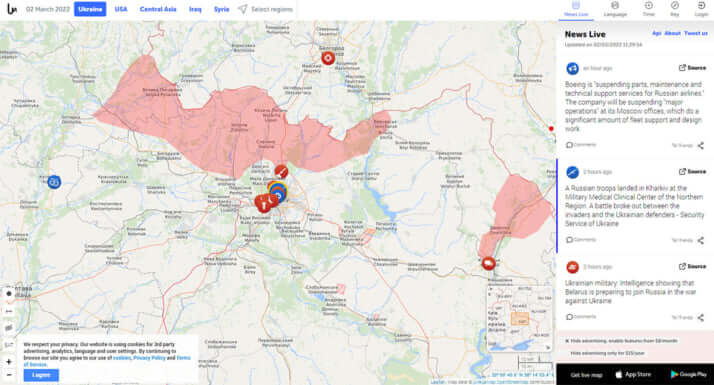
Task: Open the Language selector icon
Action: tap(615, 5)
